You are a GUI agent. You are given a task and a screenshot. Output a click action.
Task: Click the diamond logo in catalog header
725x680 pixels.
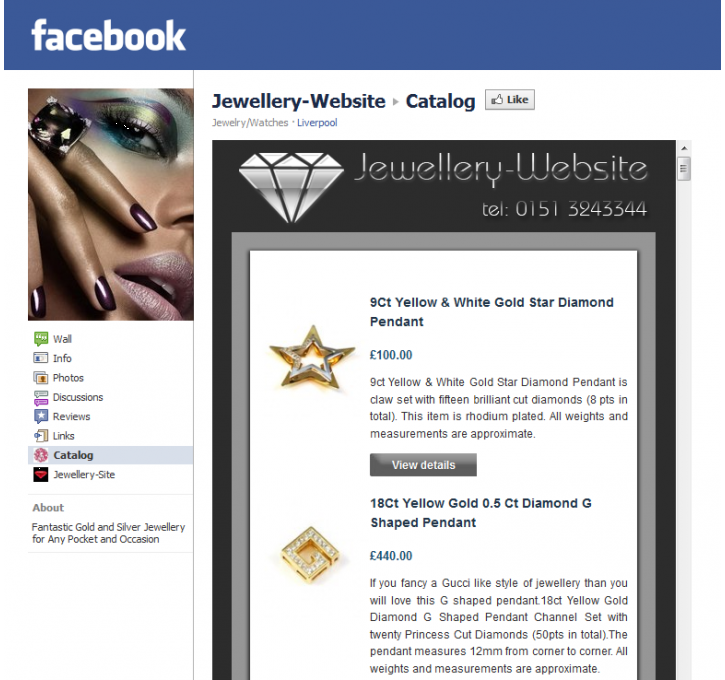click(291, 188)
